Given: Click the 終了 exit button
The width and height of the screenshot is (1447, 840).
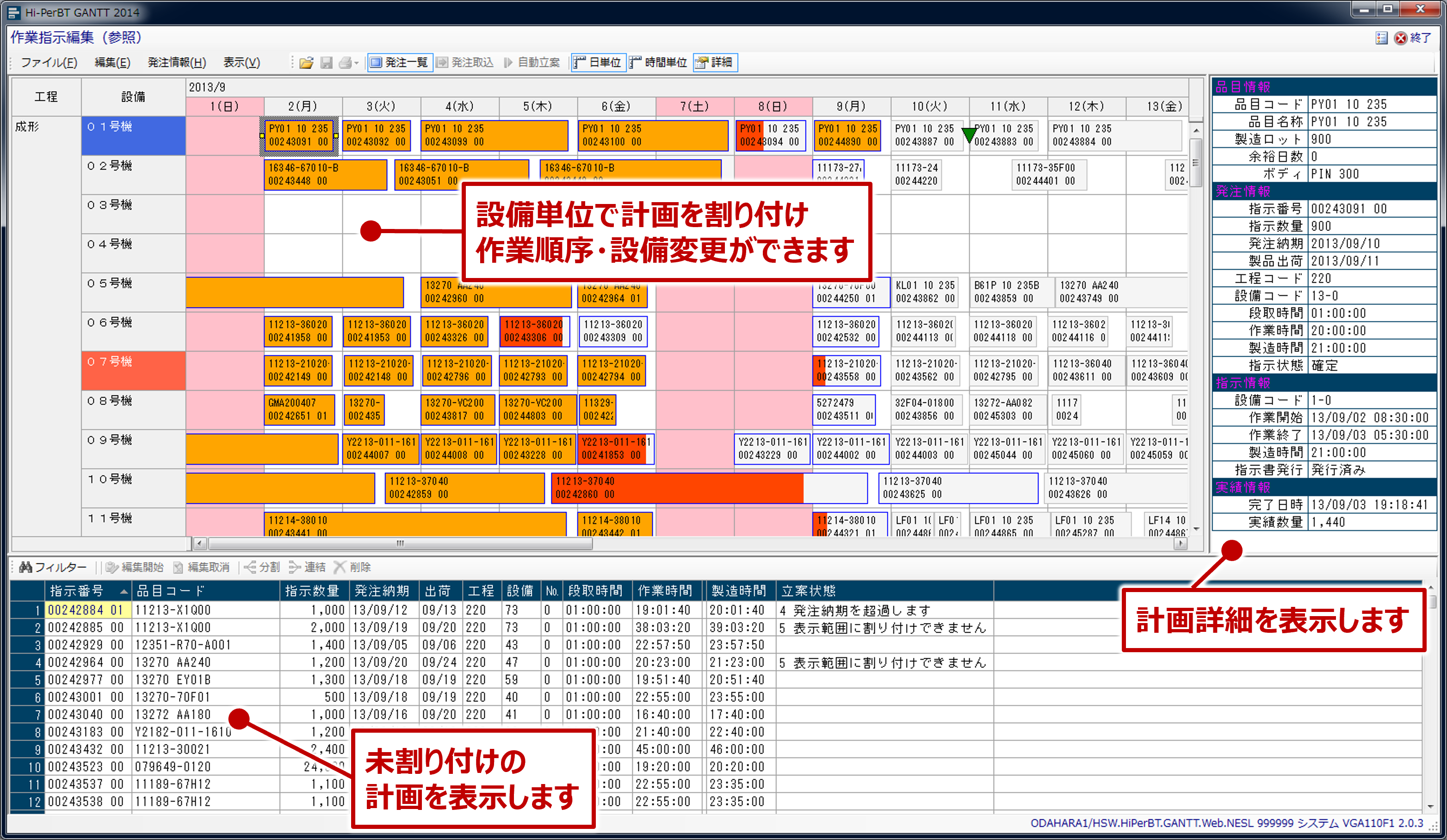Looking at the screenshot, I should (x=1413, y=38).
